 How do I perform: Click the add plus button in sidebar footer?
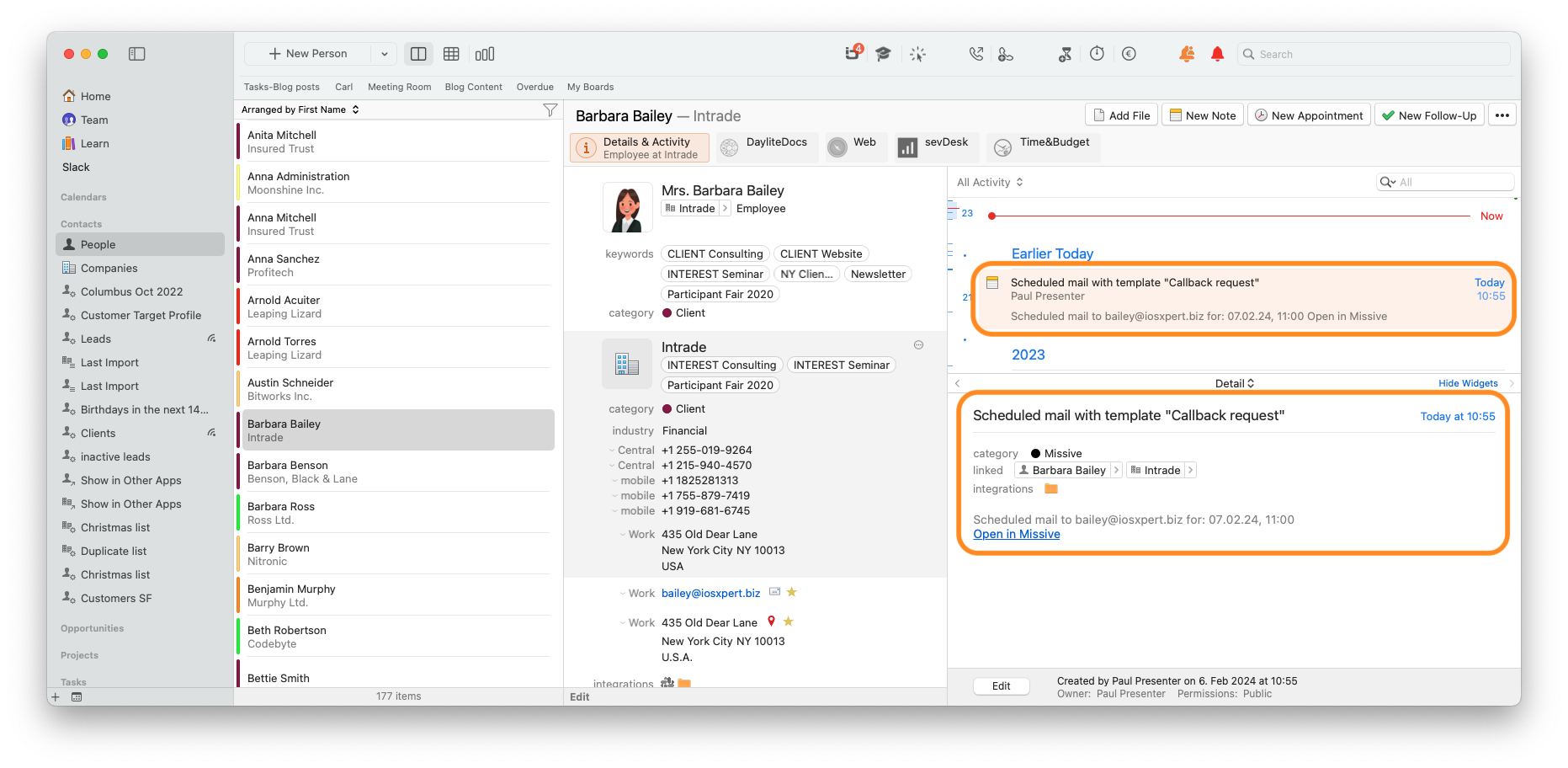tap(56, 697)
